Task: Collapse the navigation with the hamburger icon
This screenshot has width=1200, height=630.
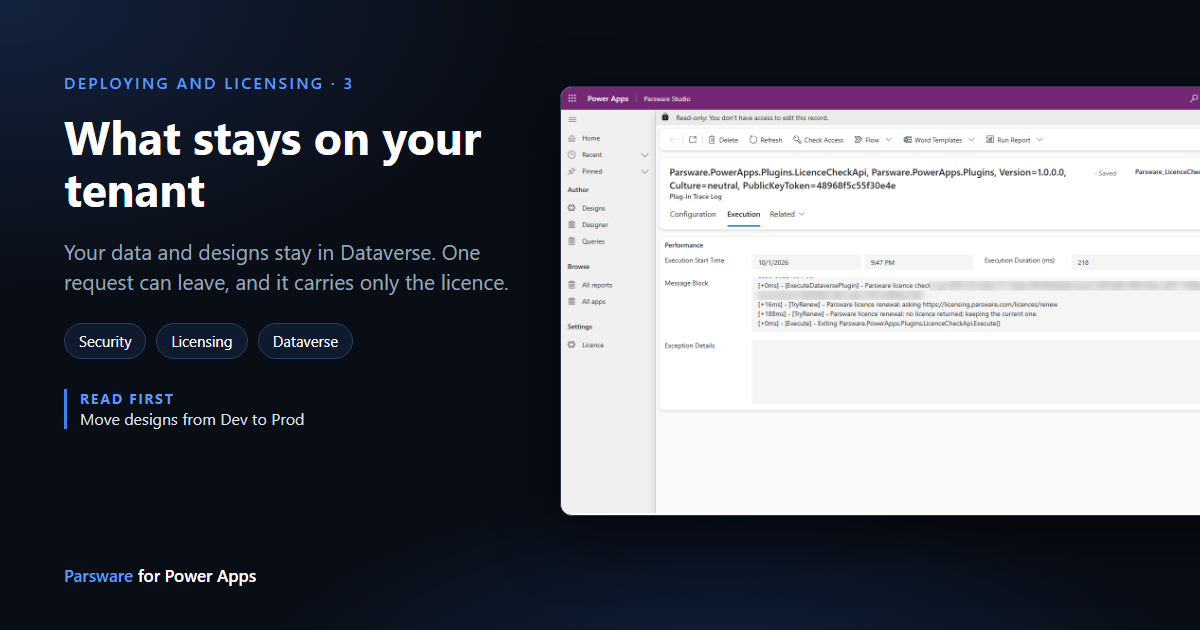Action: (x=572, y=119)
